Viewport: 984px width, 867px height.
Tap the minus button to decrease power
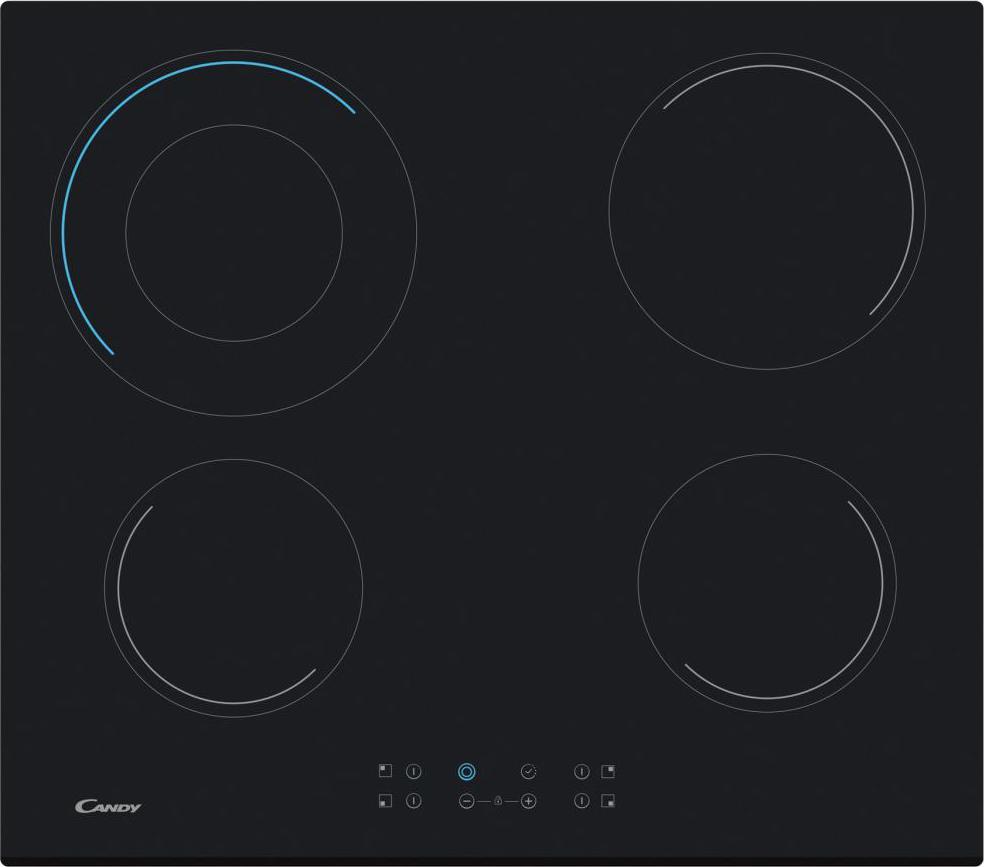click(x=466, y=801)
